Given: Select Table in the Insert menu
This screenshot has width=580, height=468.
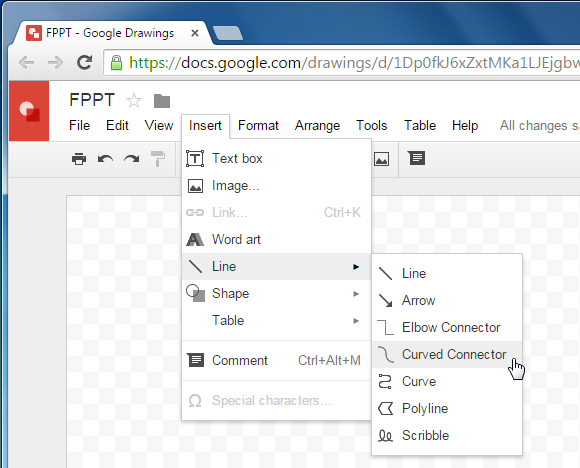Looking at the screenshot, I should [x=276, y=320].
